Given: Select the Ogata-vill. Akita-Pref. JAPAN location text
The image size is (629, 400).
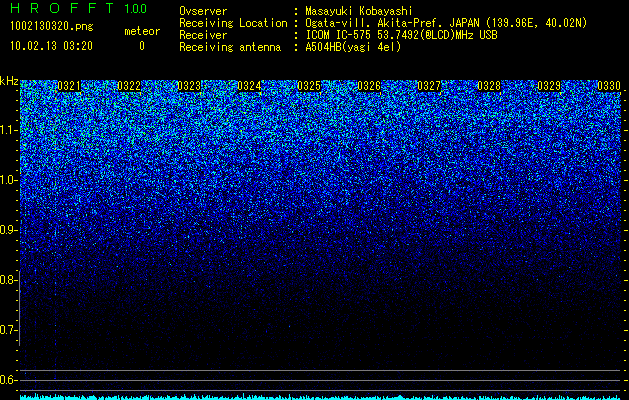Looking at the screenshot, I should click(444, 23).
